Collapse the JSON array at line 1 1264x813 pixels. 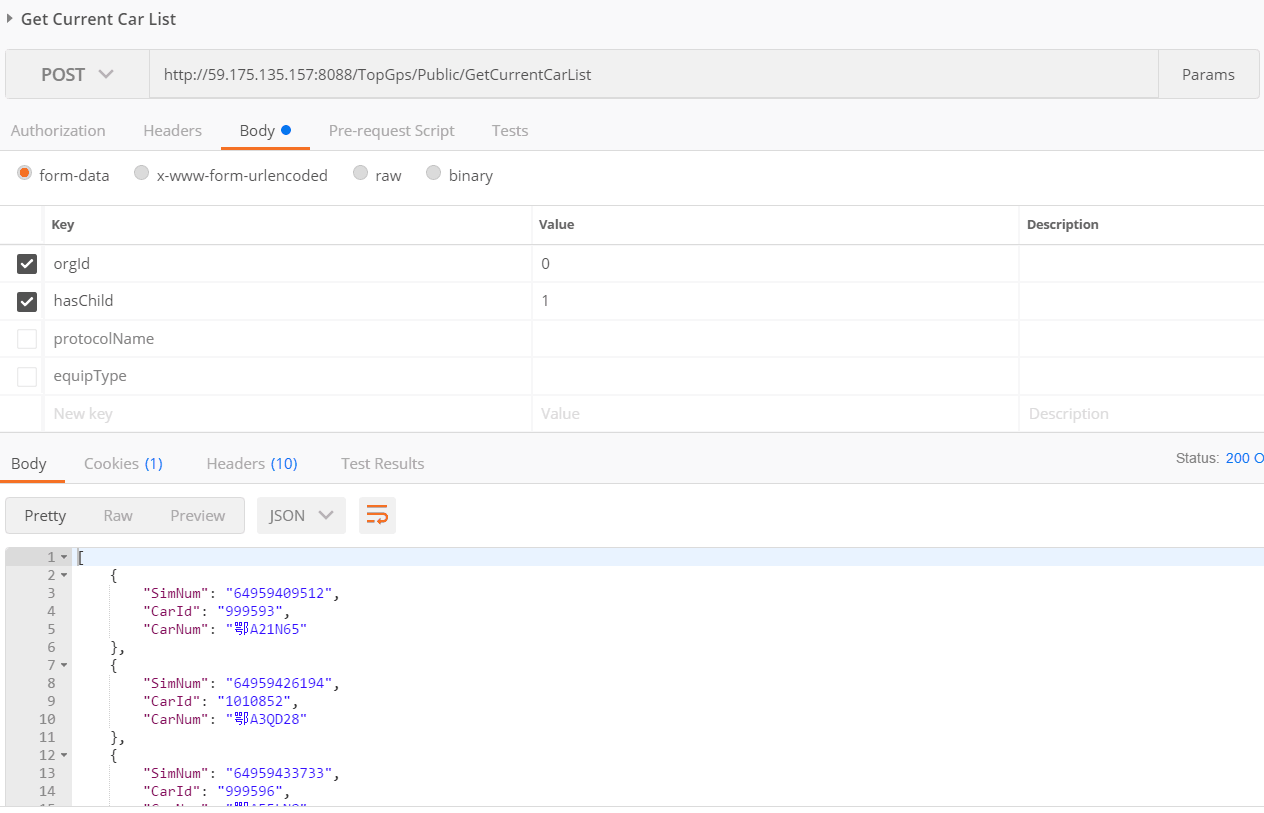pos(65,557)
